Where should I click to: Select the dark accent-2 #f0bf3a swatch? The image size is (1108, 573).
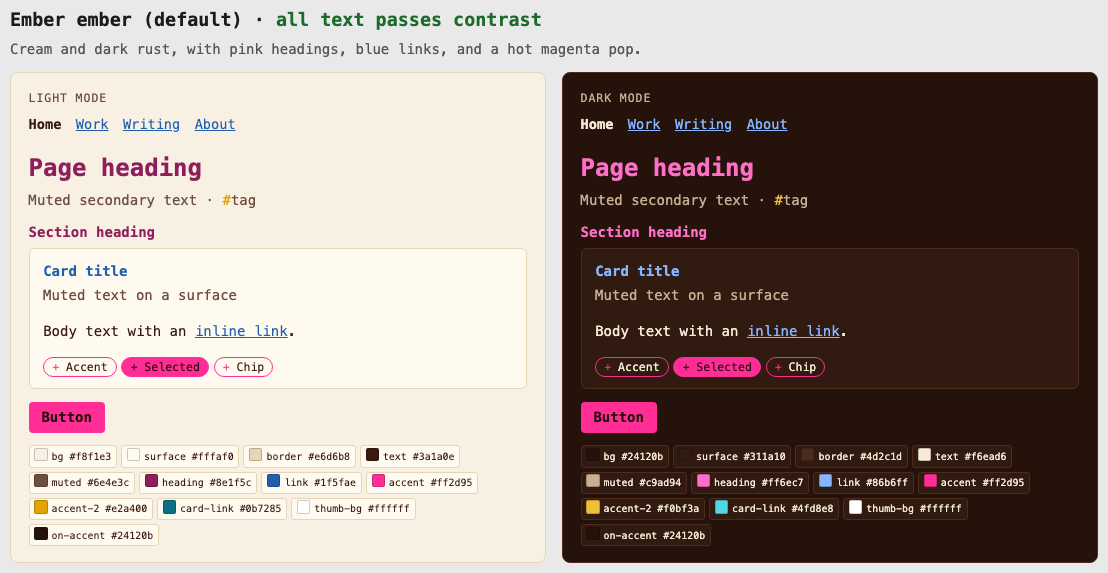point(643,509)
